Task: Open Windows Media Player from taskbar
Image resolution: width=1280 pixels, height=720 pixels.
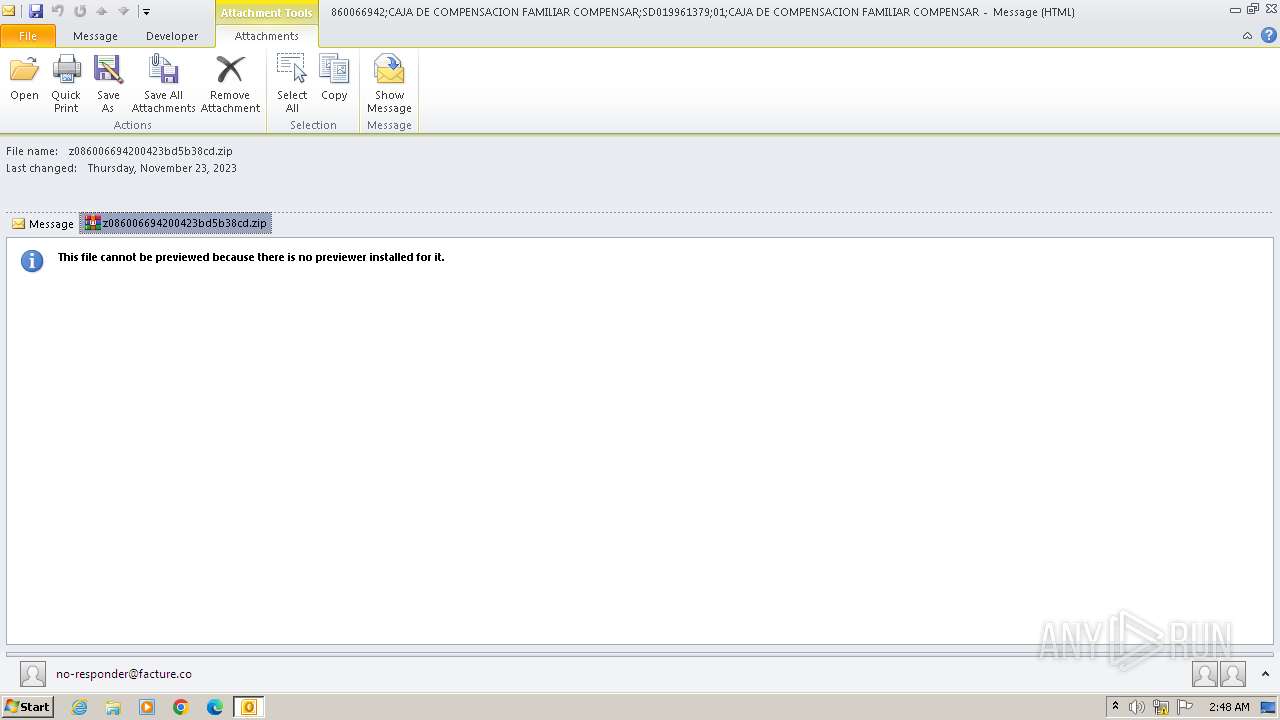Action: (x=147, y=707)
